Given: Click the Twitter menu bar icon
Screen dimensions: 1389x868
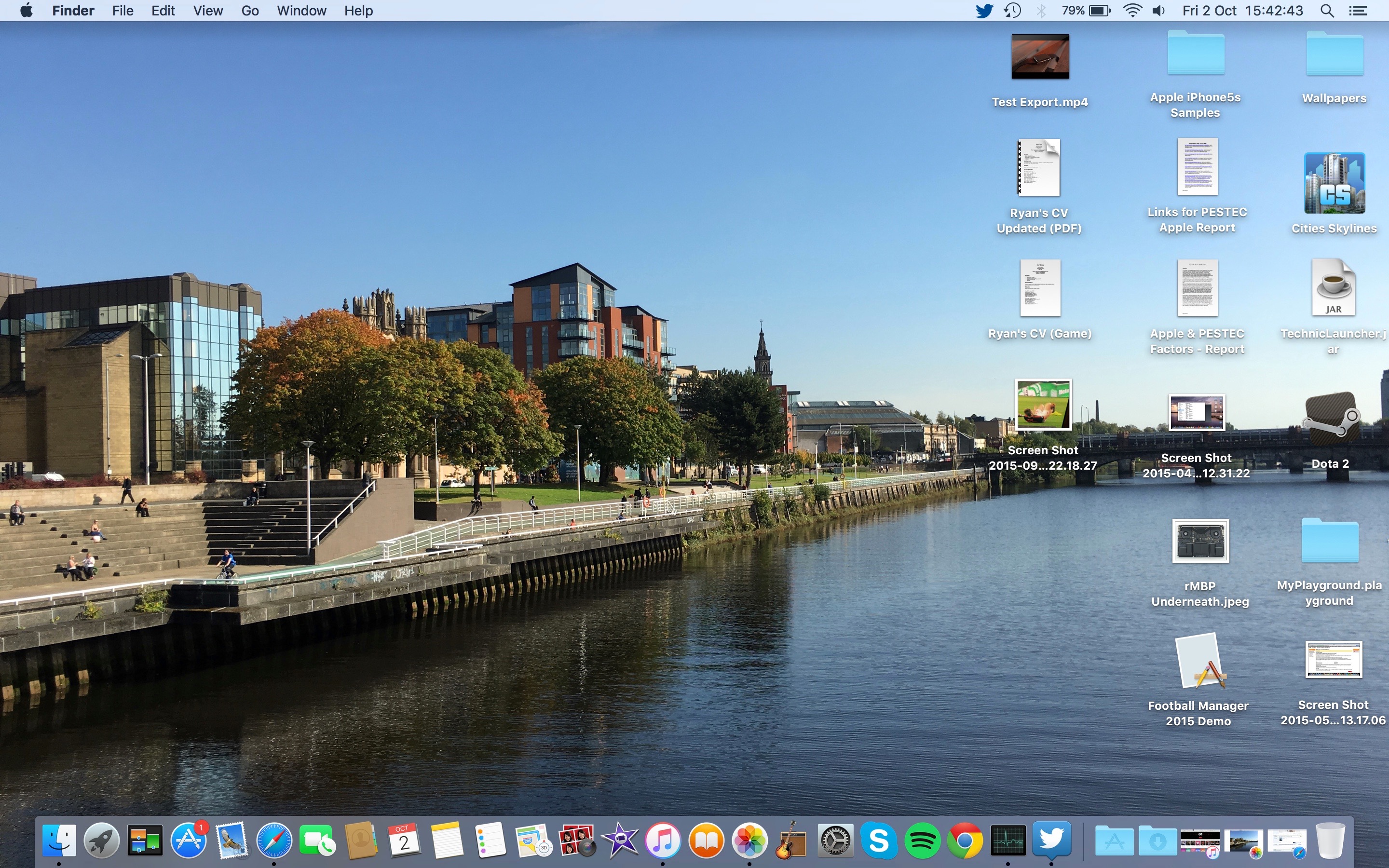Looking at the screenshot, I should 983,11.
